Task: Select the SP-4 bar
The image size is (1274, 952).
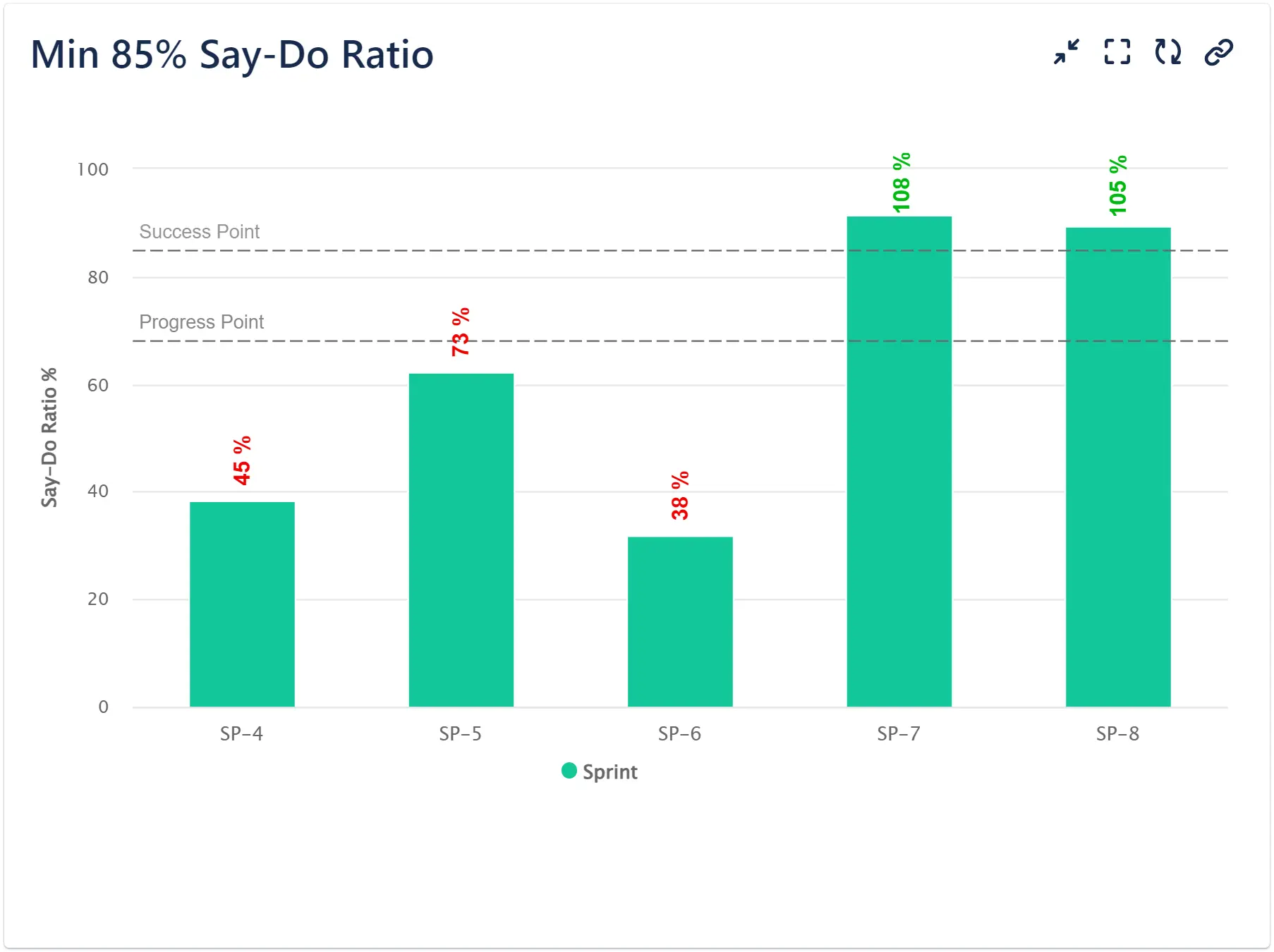Action: point(242,604)
